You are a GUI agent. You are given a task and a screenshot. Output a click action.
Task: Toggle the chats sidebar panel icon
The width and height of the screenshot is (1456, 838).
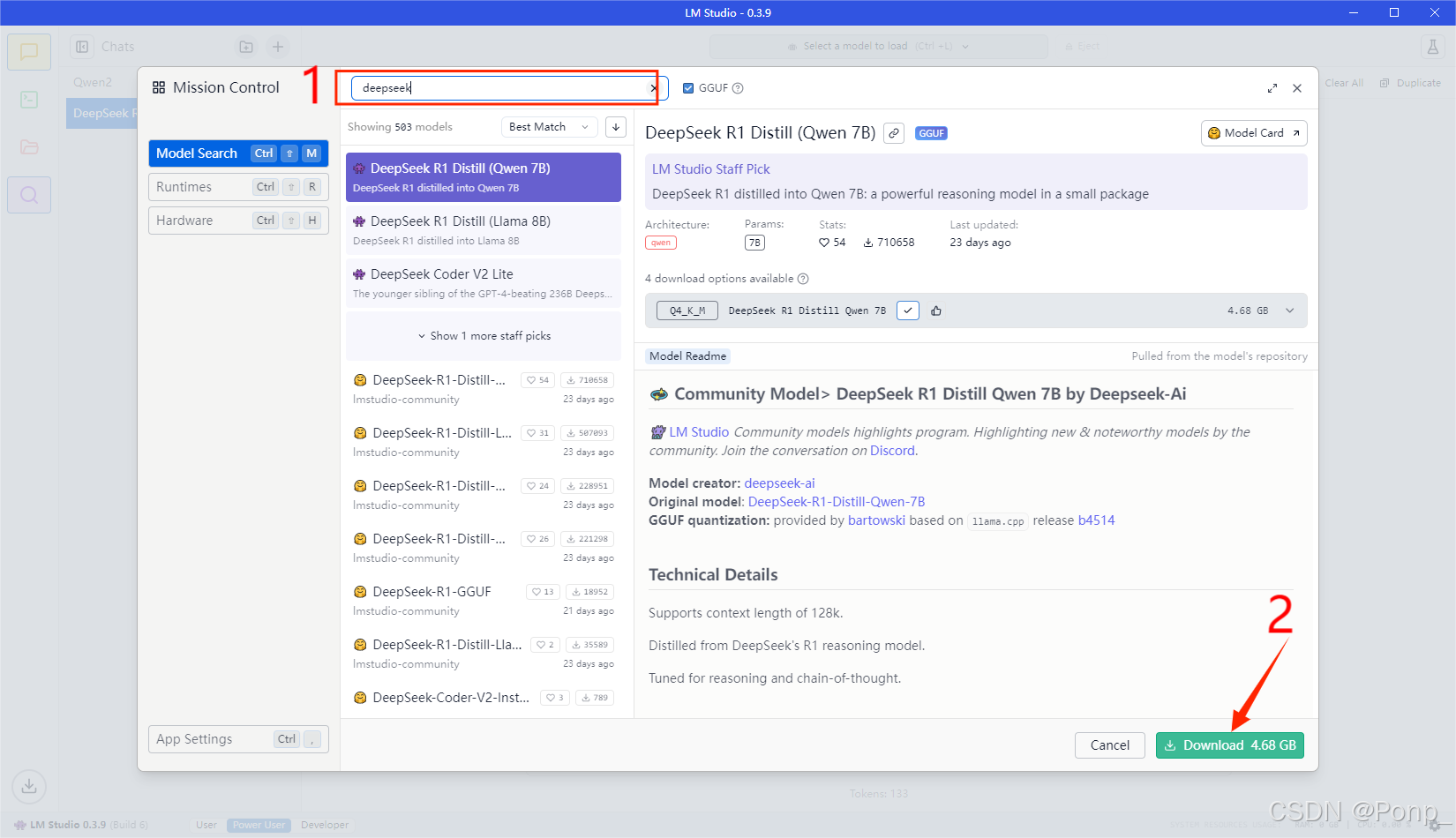pos(82,47)
